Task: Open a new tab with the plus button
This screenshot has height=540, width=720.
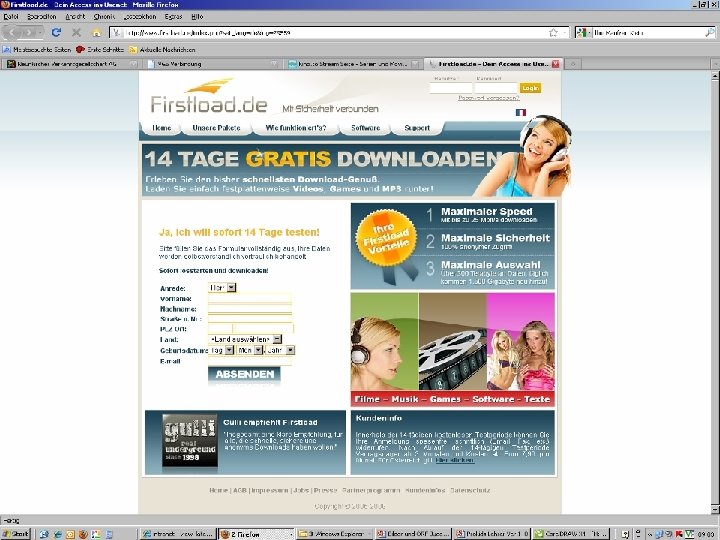Action: click(x=573, y=64)
